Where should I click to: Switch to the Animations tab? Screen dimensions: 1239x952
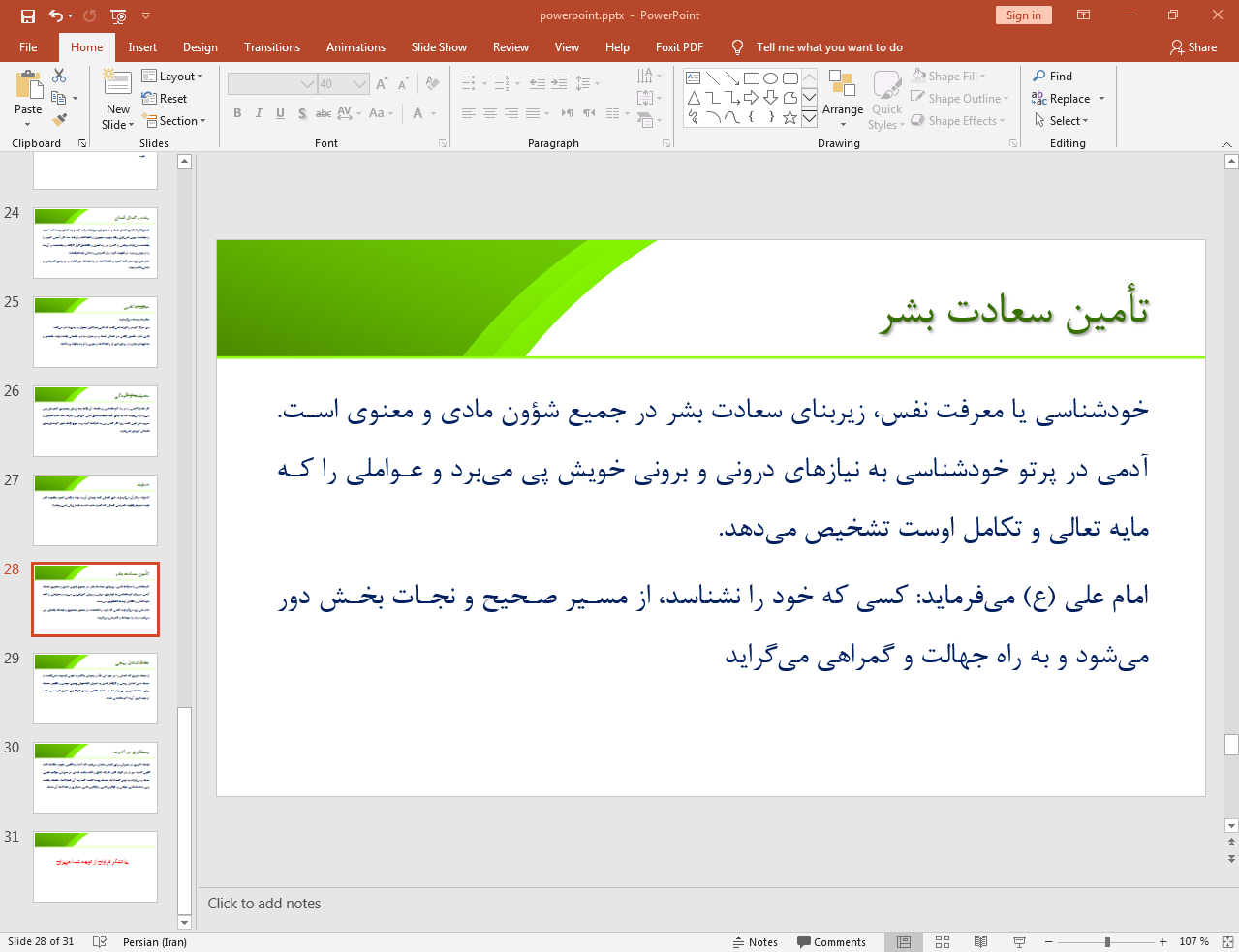click(356, 47)
